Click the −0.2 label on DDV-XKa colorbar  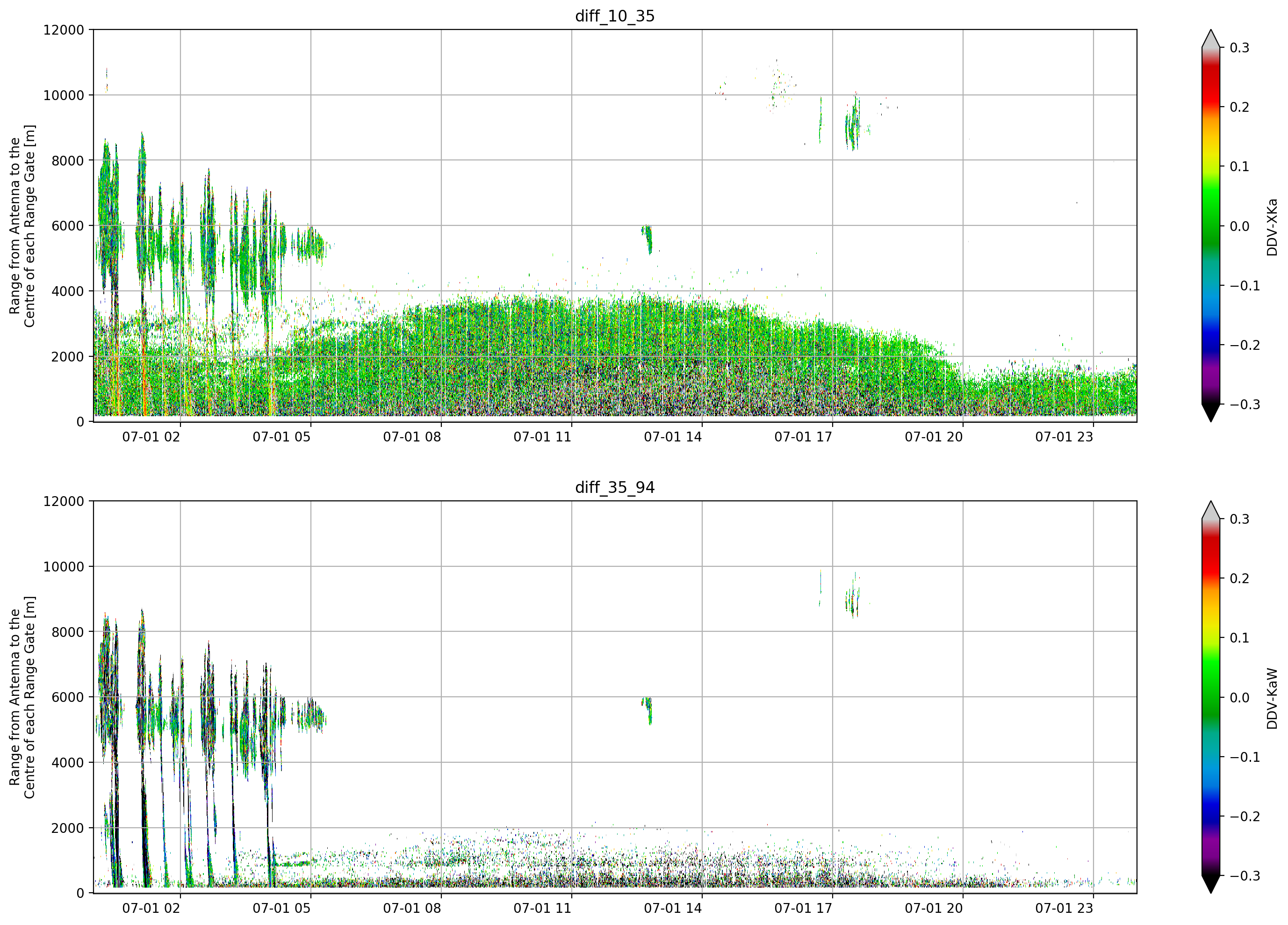1244,345
